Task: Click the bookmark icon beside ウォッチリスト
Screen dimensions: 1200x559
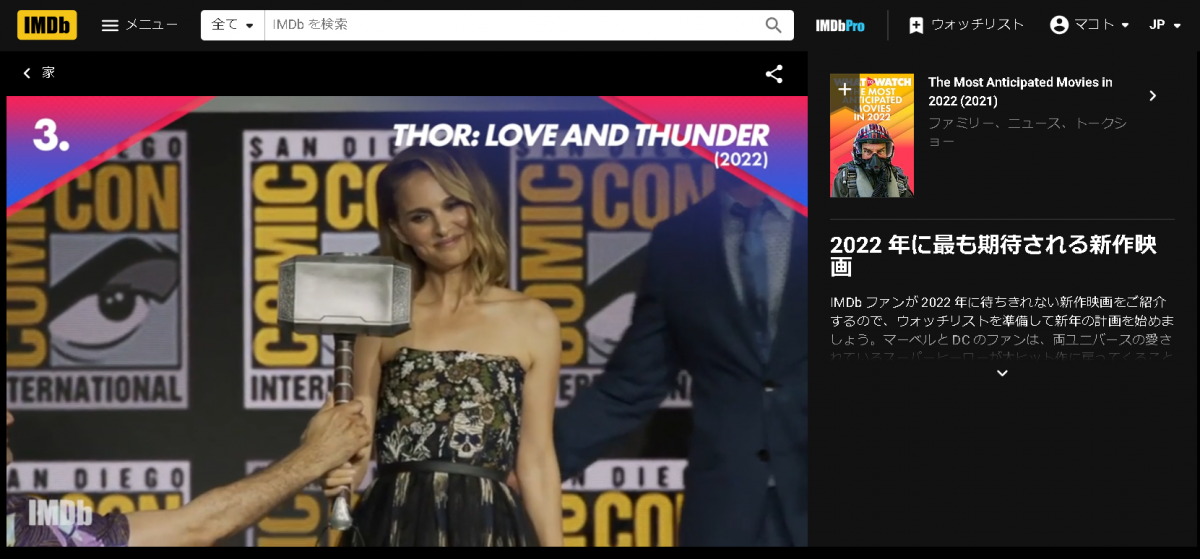Action: pos(916,25)
